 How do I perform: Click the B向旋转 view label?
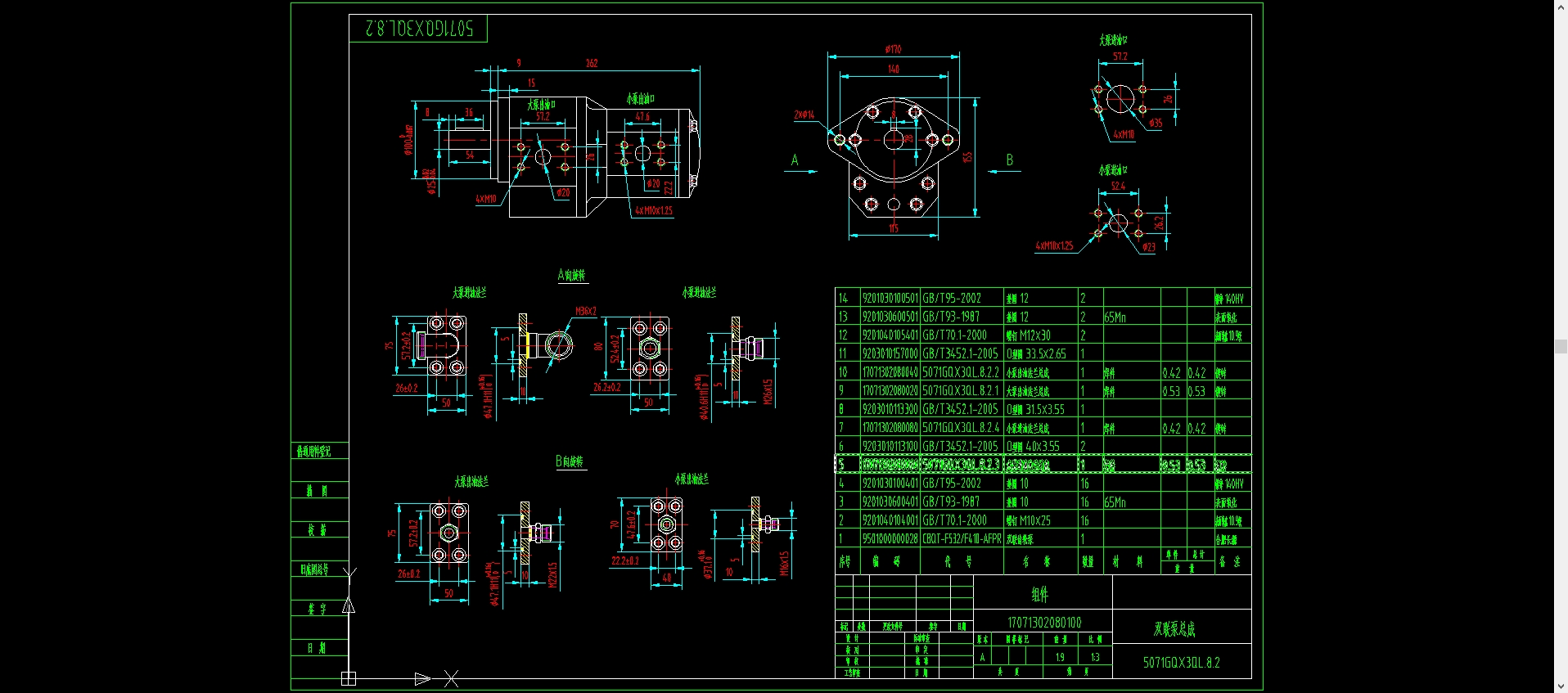pos(570,461)
